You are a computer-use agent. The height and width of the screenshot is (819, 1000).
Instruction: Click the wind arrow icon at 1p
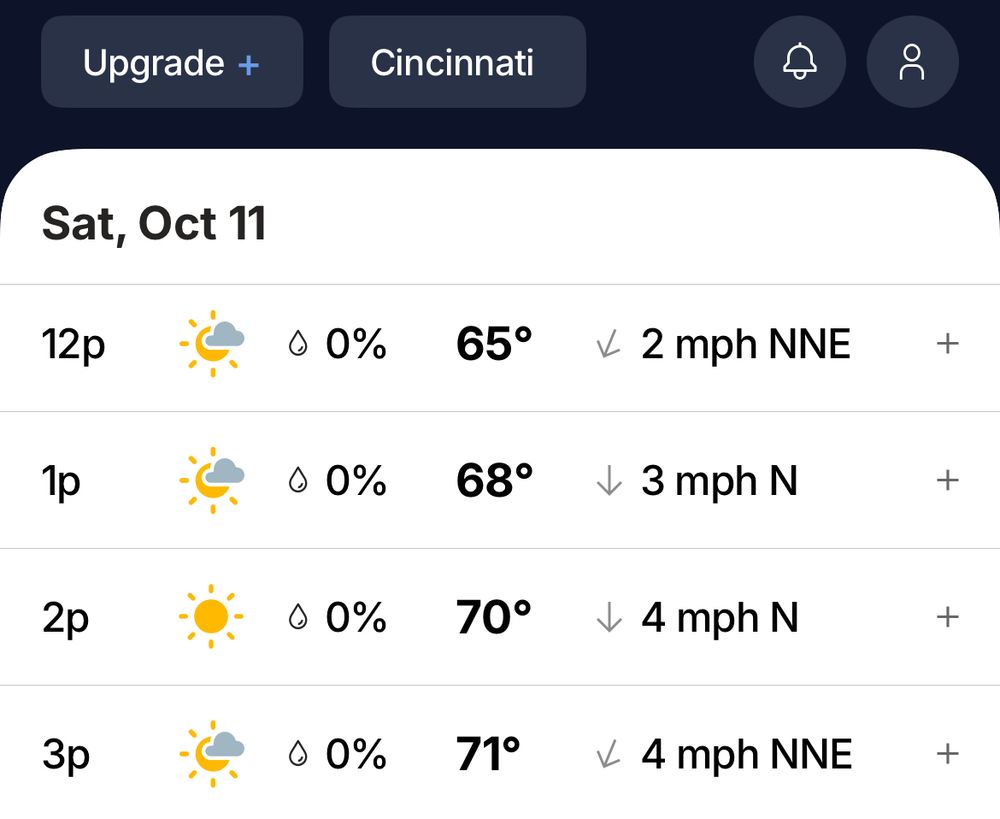[x=608, y=482]
